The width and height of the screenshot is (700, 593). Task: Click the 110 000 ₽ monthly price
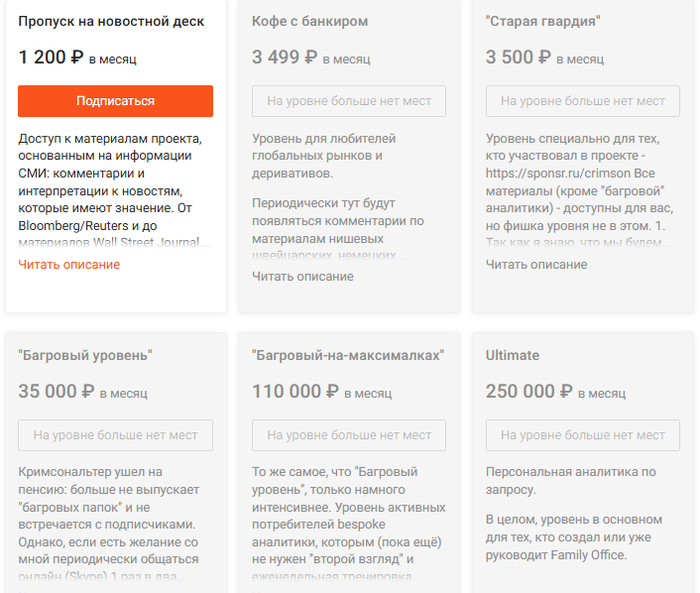295,391
